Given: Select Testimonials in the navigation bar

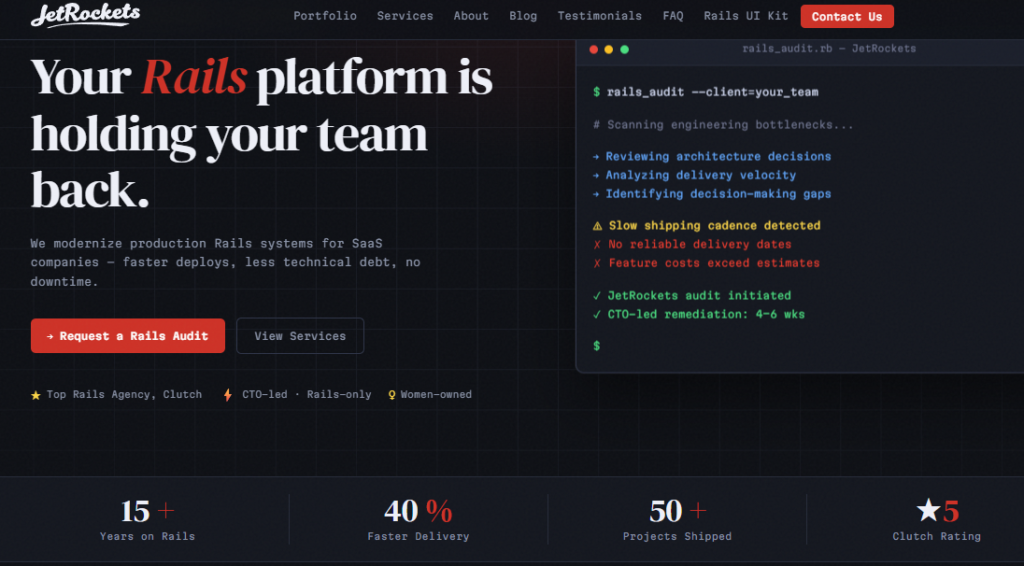Looking at the screenshot, I should pos(600,16).
